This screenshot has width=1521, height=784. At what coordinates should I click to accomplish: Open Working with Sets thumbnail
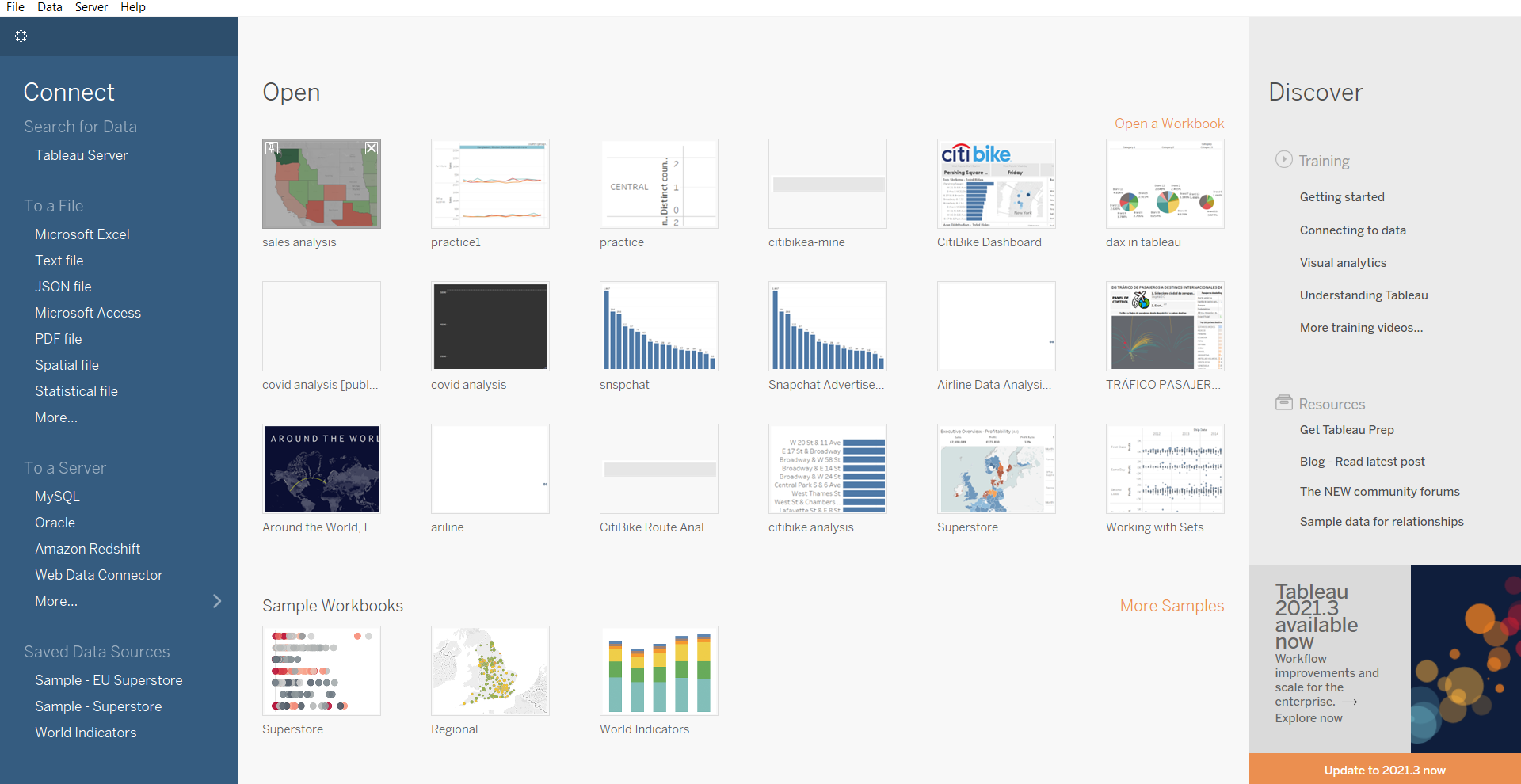pyautogui.click(x=1165, y=469)
